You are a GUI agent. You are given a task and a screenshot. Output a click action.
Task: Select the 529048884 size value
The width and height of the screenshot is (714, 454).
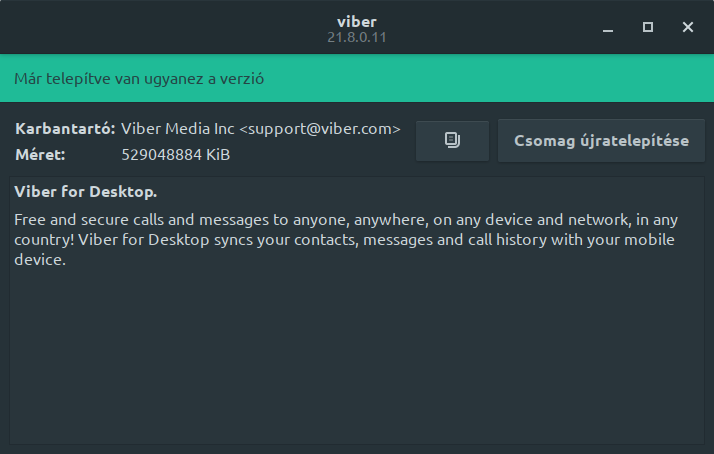coord(161,155)
